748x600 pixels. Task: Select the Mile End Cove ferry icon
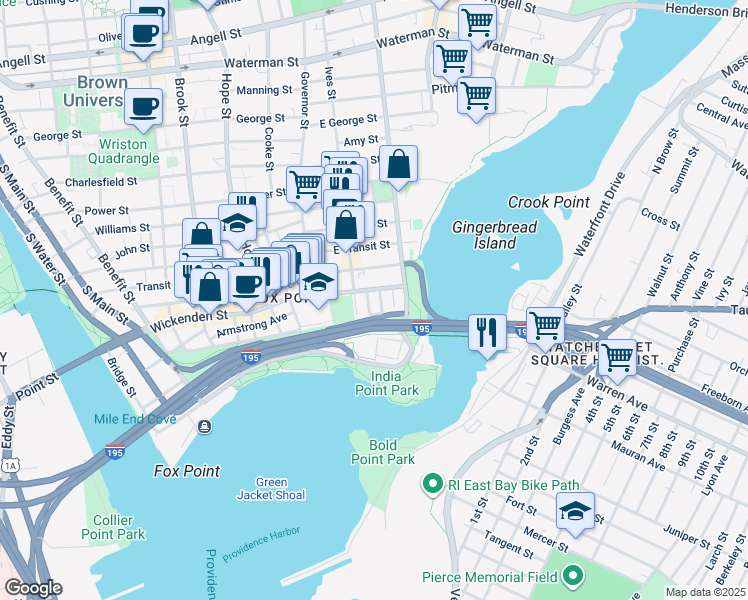tap(205, 426)
